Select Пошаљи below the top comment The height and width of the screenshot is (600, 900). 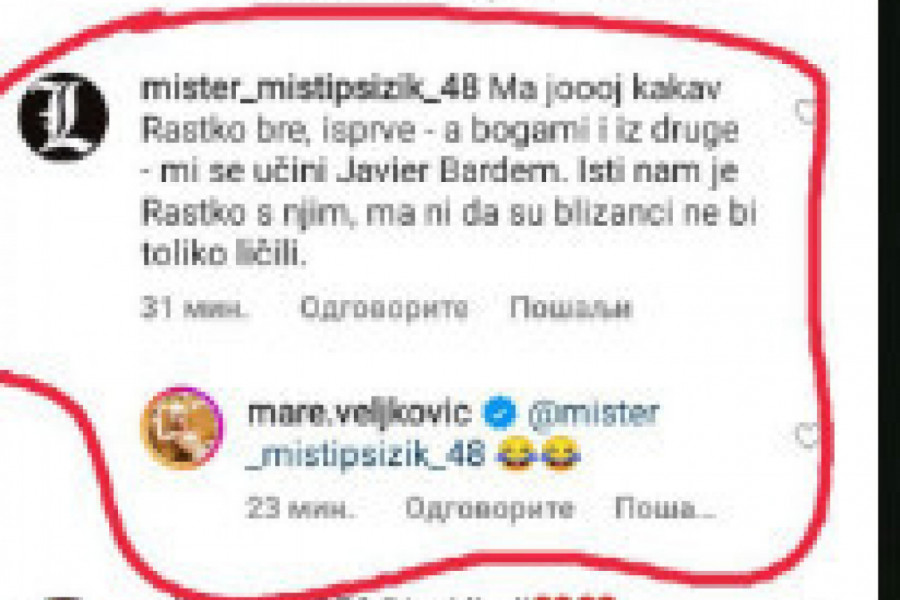click(571, 308)
